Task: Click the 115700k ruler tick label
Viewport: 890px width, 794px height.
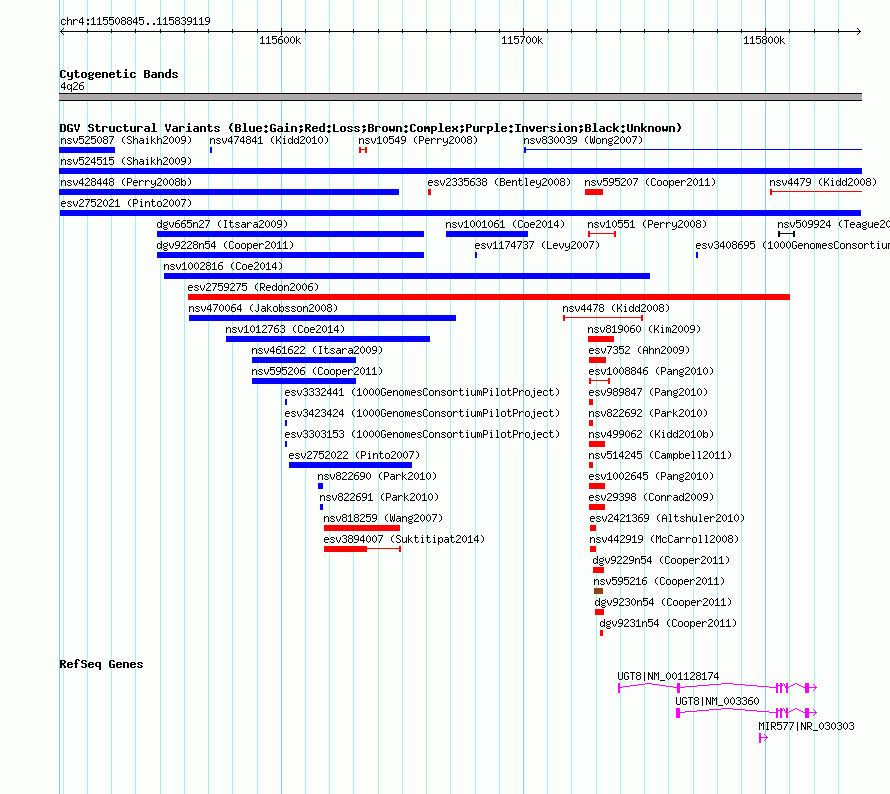Action: click(522, 40)
